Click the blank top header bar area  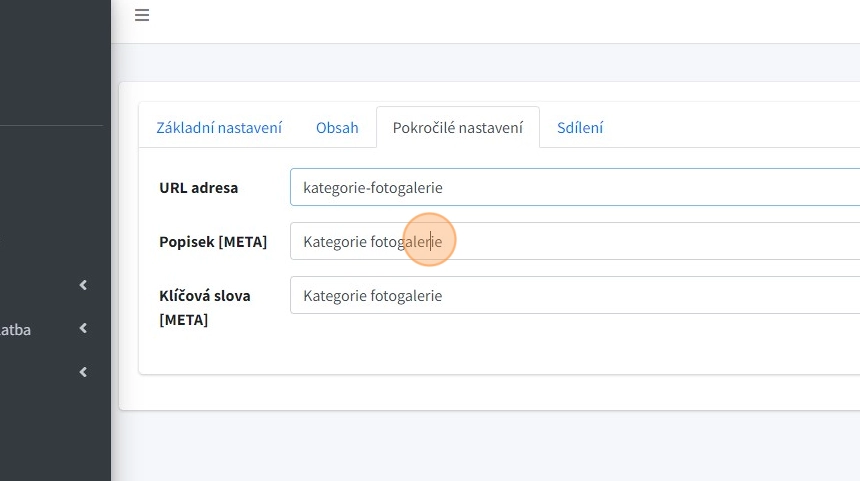click(500, 20)
